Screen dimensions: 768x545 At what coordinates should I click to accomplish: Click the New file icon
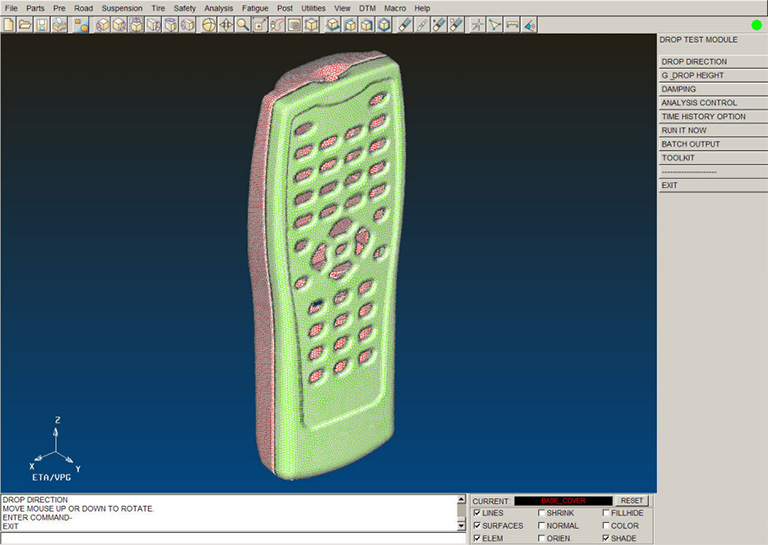pos(9,24)
